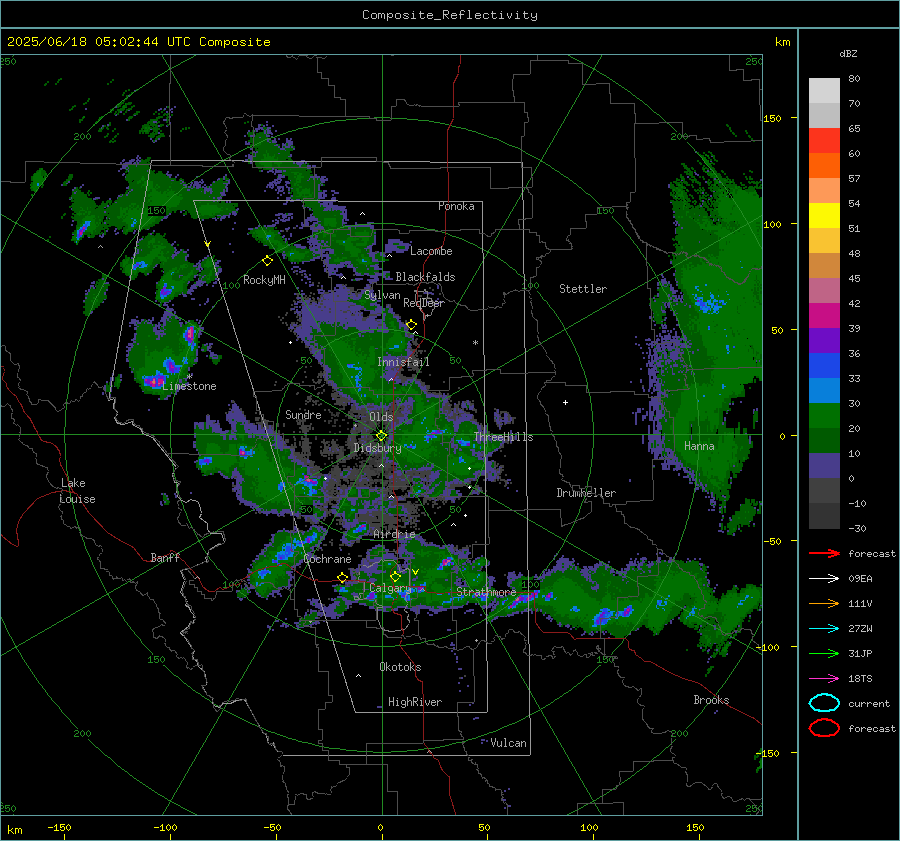Click the RockyMH label
Viewport: 900px width, 841px height.
(264, 280)
